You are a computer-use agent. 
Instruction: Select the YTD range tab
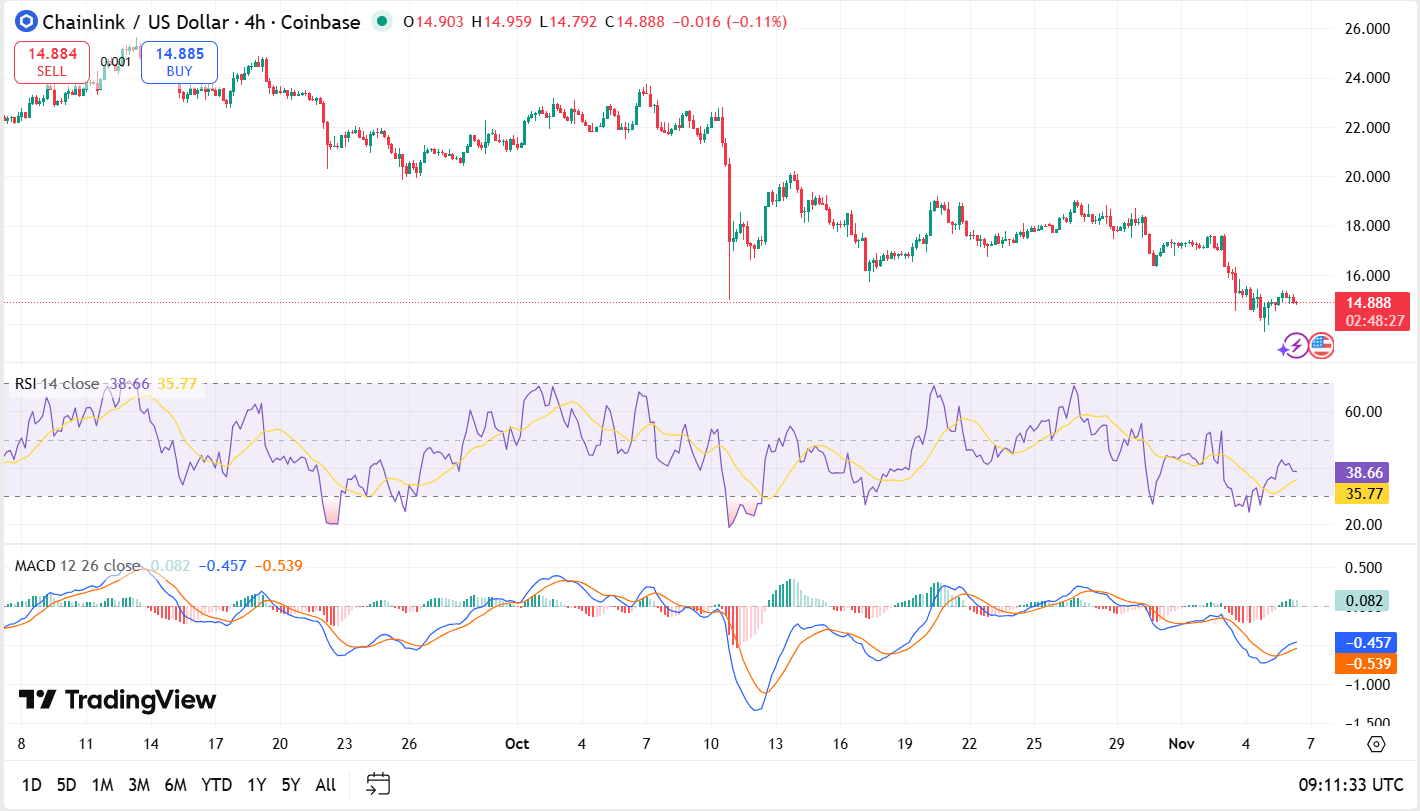tap(215, 785)
